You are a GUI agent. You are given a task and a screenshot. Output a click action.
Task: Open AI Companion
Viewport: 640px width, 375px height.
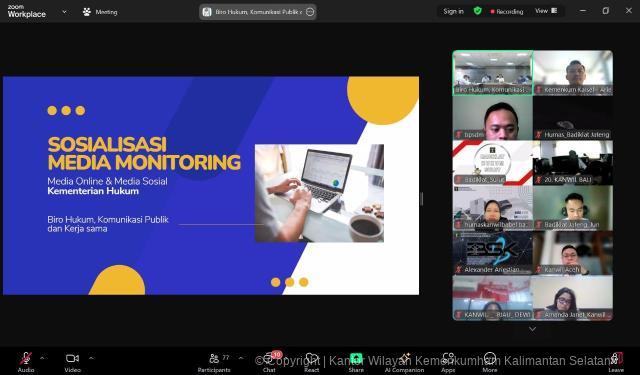(x=404, y=358)
